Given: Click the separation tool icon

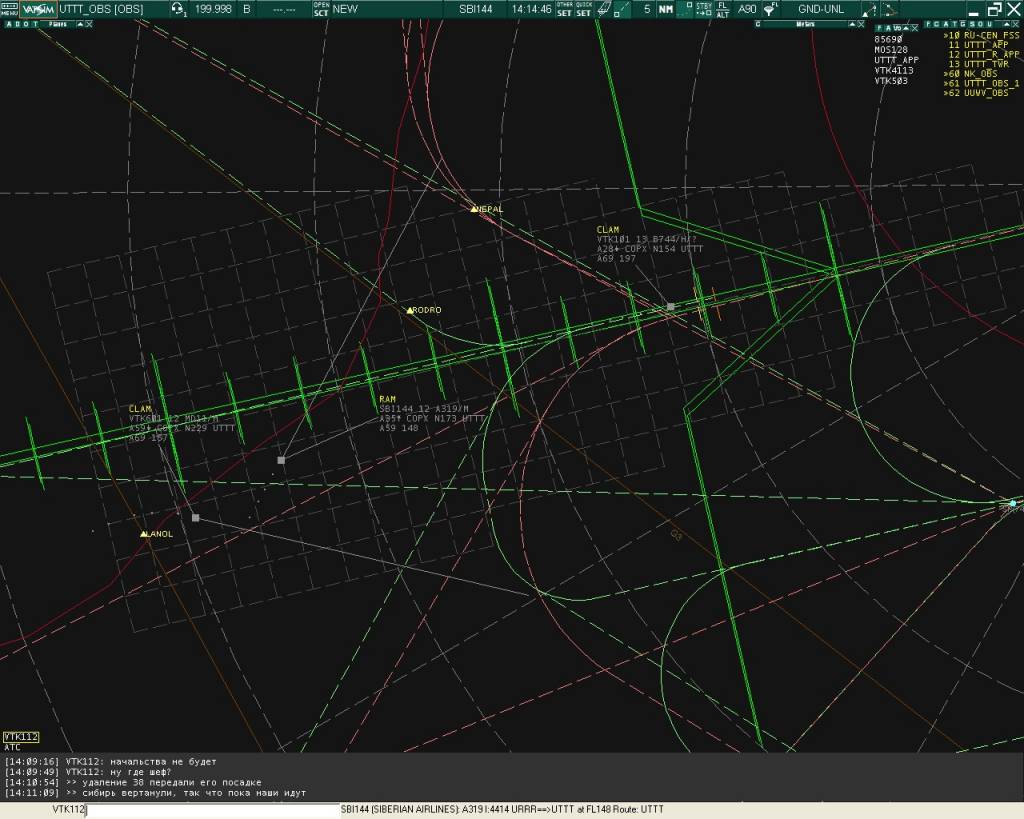Looking at the screenshot, I should tap(869, 9).
